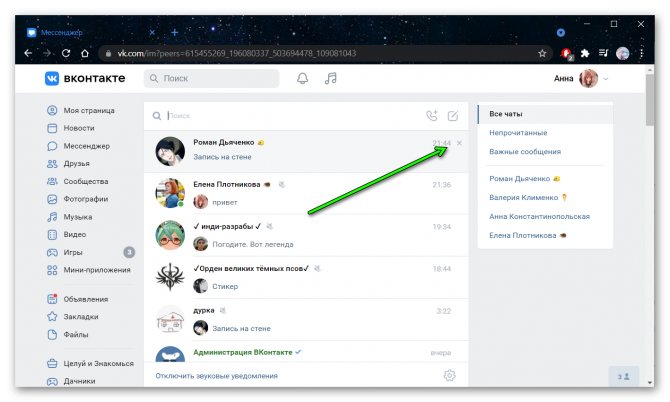The height and width of the screenshot is (402, 670).
Task: Open Фотографии in sidebar
Action: 77,199
